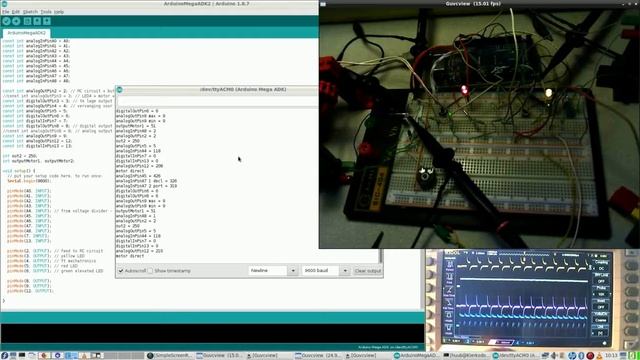The height and width of the screenshot is (360, 640).
Task: Open the Help menu in Arduino IDE
Action: 59,12
